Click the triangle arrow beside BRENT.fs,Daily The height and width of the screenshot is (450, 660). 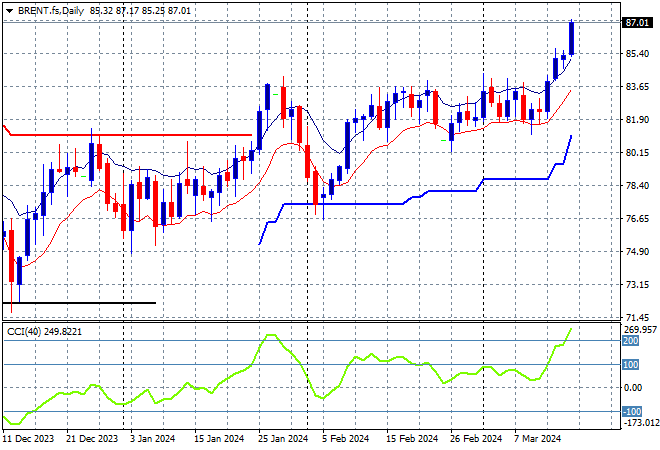(x=9, y=10)
